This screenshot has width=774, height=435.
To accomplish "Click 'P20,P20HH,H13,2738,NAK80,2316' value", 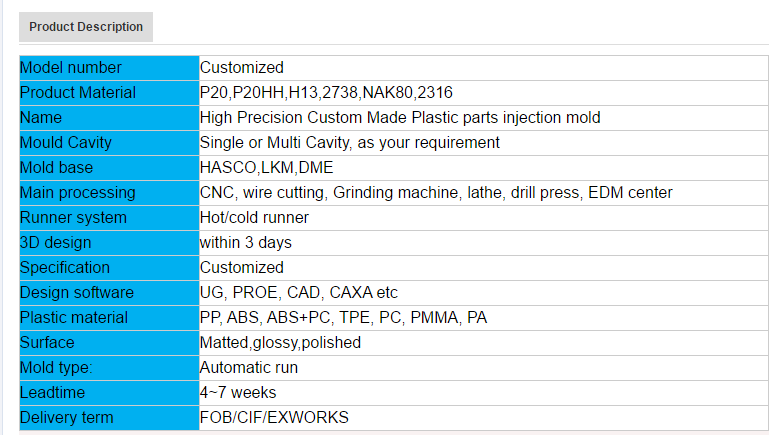I will [326, 93].
